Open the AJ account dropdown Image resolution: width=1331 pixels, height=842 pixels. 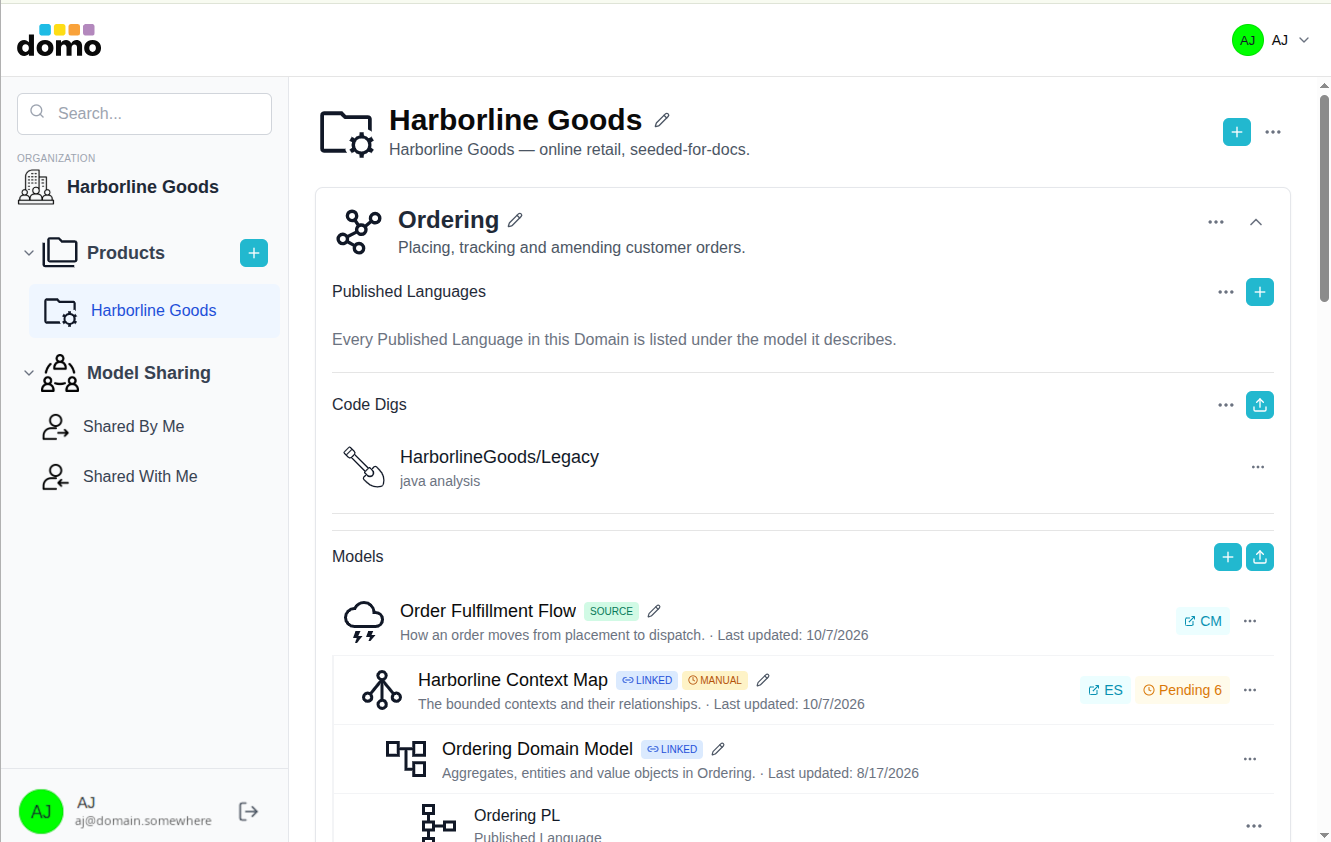point(1271,40)
